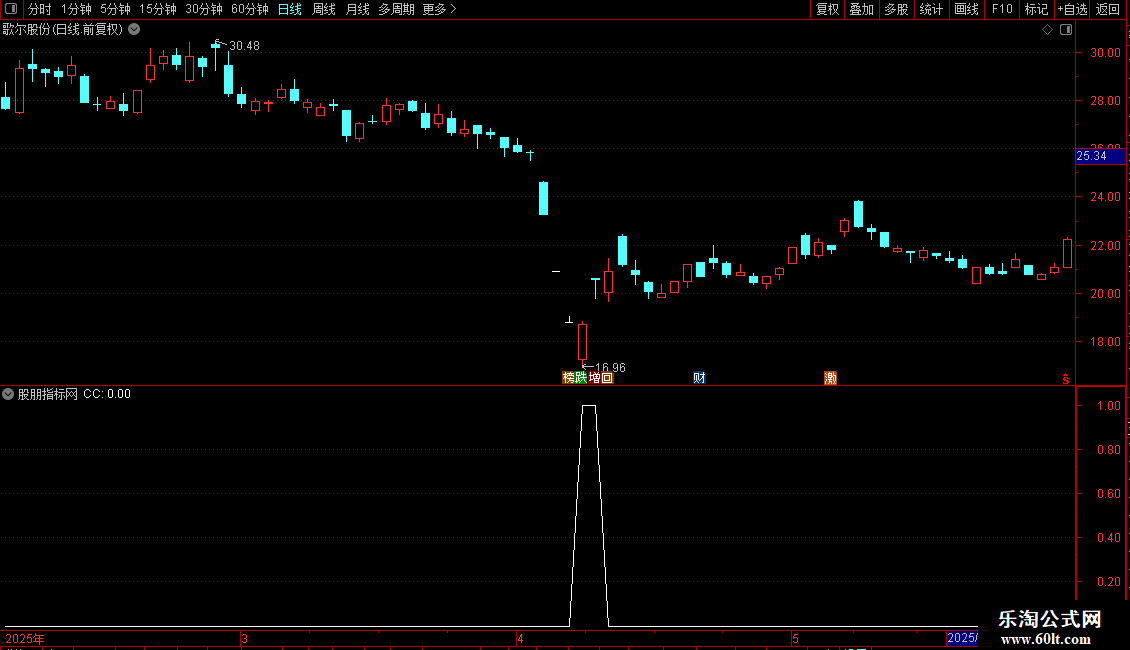The width and height of the screenshot is (1130, 650).
Task: Open F10 company information
Action: [x=1002, y=9]
